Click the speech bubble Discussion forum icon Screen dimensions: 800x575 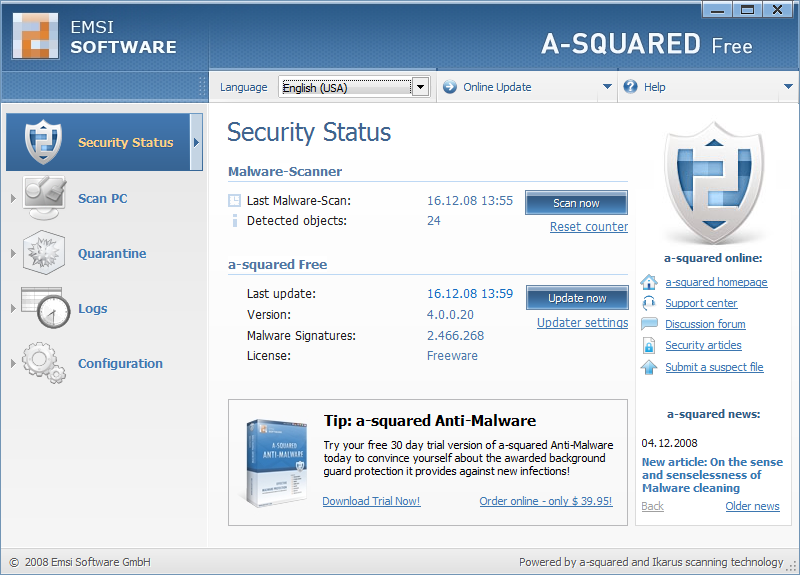pyautogui.click(x=649, y=324)
